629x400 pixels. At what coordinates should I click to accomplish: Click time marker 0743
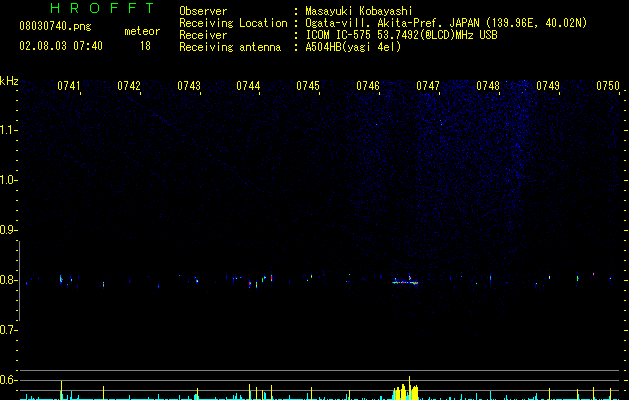(189, 86)
